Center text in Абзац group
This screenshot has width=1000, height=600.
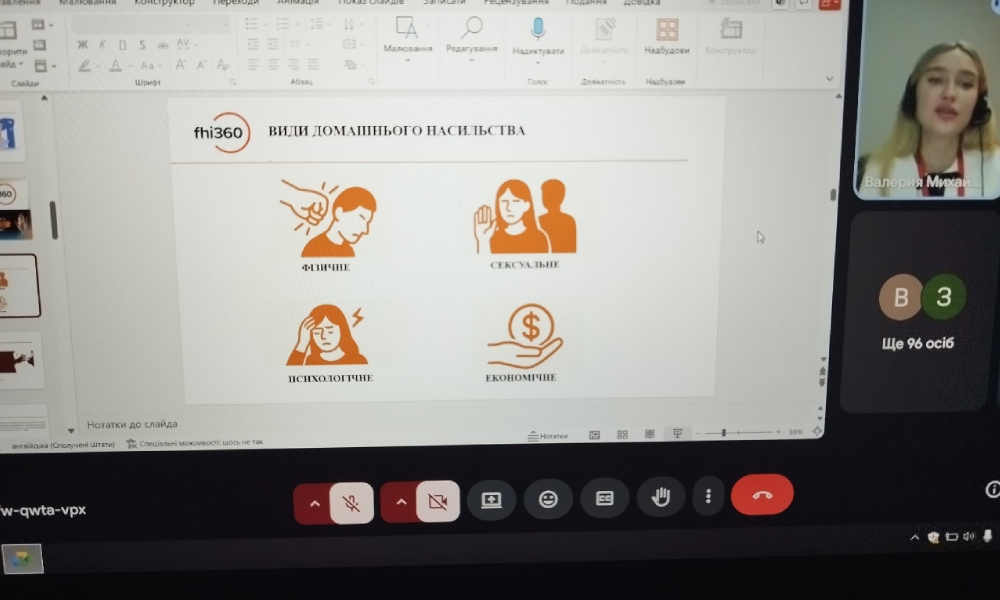coord(273,64)
